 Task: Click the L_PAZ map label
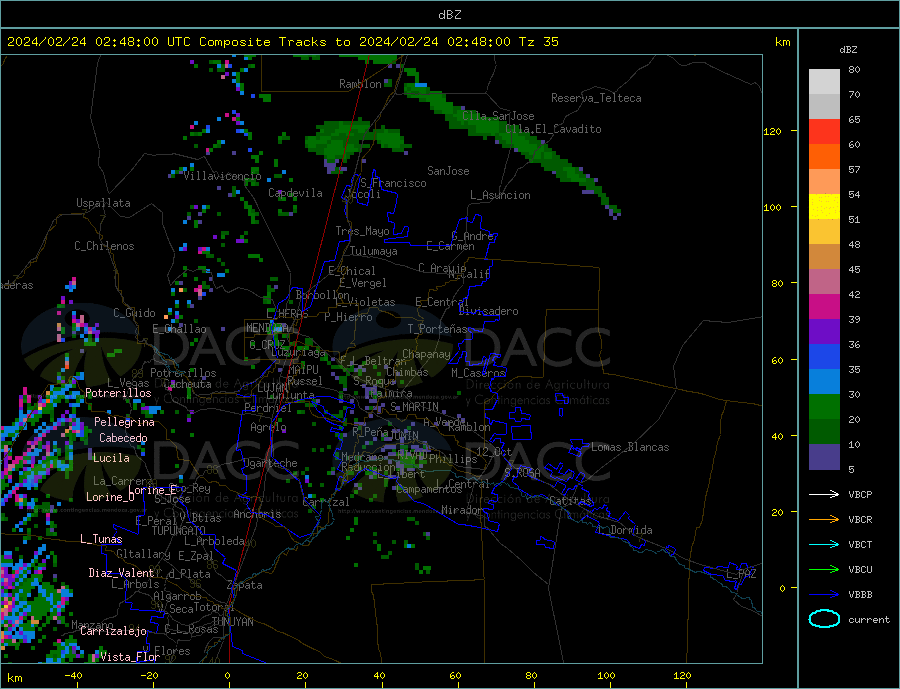coord(741,574)
